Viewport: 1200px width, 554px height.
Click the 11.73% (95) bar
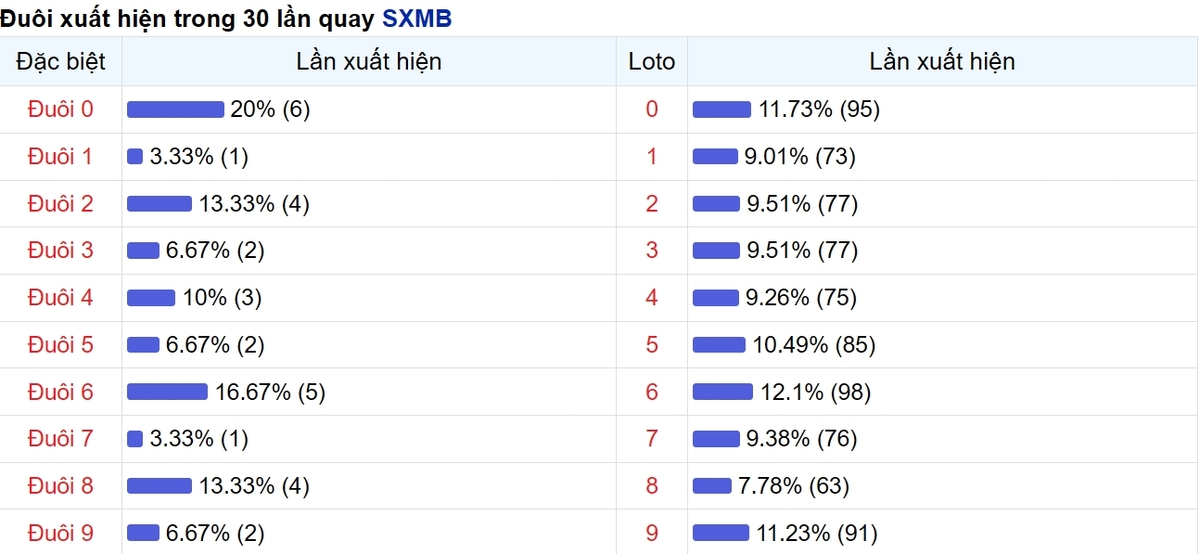[722, 110]
